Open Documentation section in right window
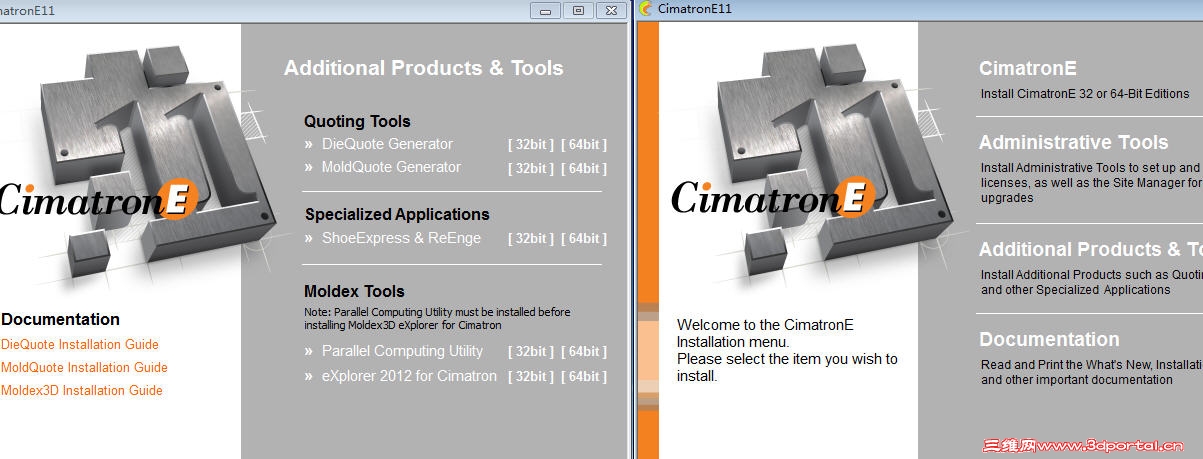The width and height of the screenshot is (1203, 459). coord(1049,339)
